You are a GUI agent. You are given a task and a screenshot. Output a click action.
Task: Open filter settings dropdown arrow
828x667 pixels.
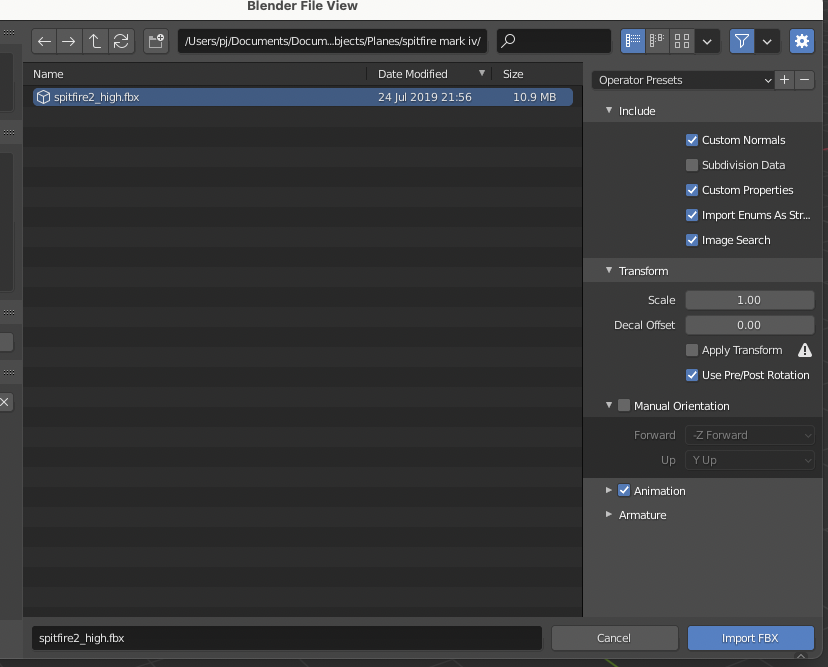click(767, 41)
